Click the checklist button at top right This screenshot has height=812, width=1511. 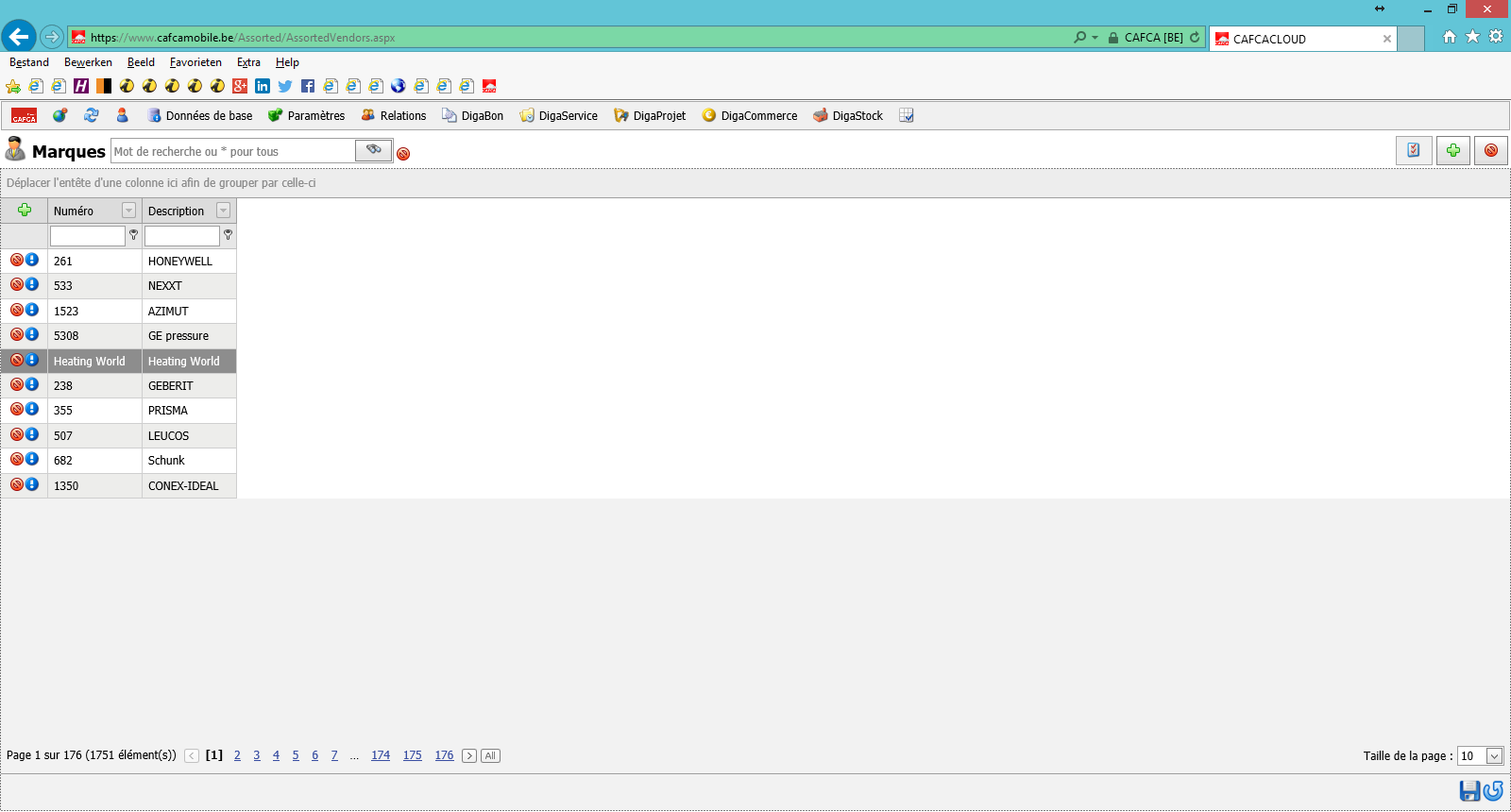coord(1414,150)
